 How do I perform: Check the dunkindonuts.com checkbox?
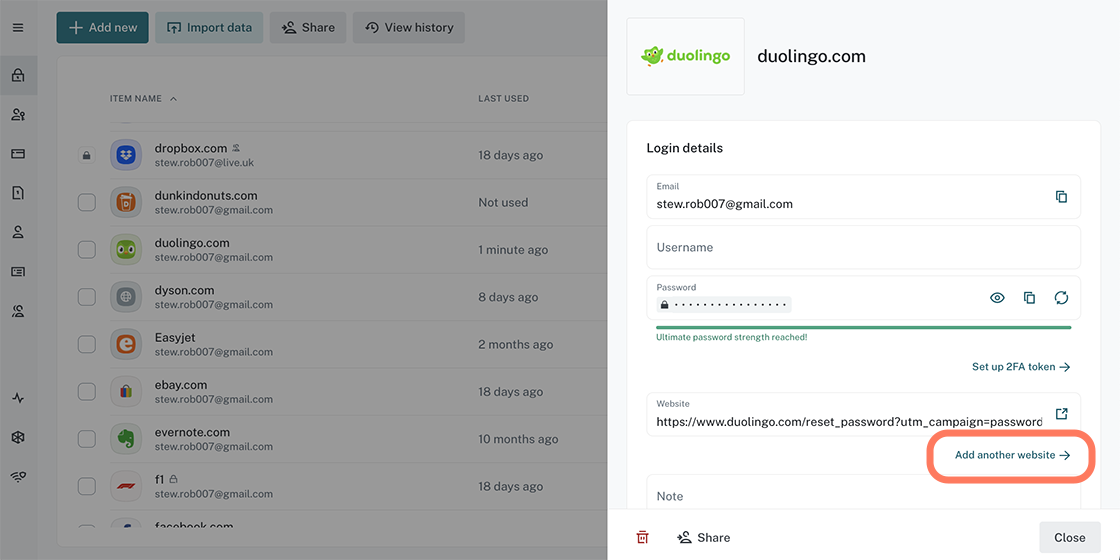click(87, 203)
